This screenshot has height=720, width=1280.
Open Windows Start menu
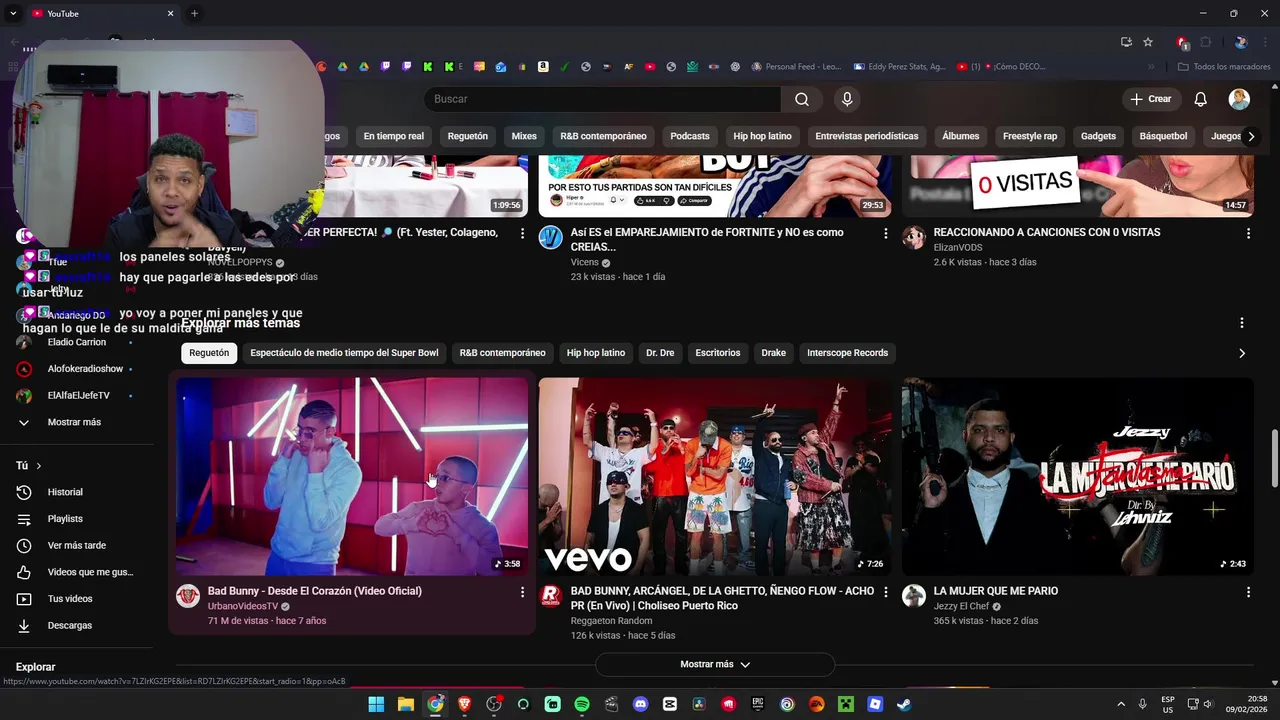pos(376,704)
